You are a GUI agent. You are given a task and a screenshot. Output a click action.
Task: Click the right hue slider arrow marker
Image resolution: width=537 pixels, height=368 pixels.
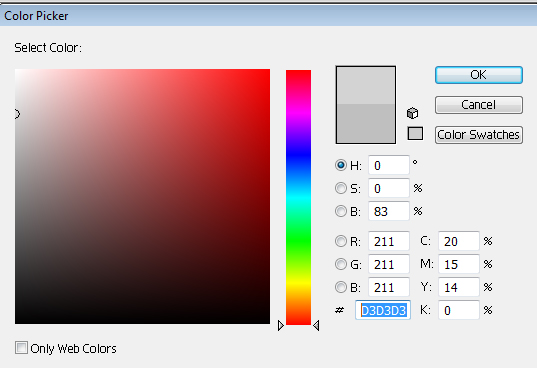pyautogui.click(x=316, y=326)
